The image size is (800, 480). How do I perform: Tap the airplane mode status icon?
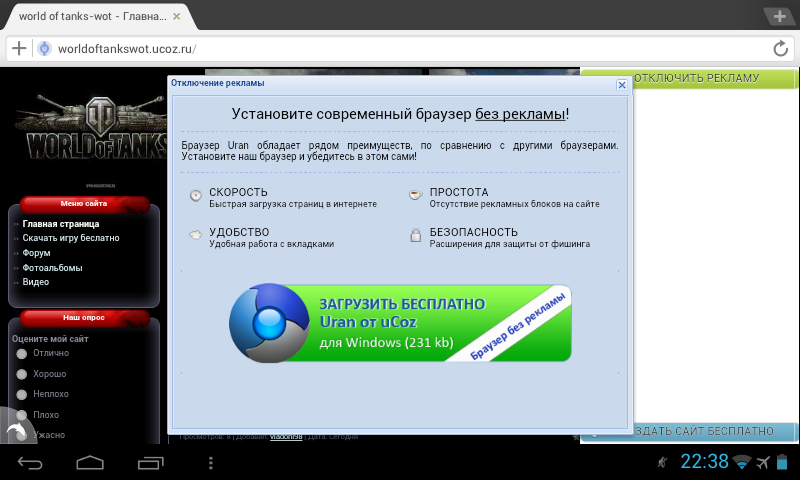[763, 462]
